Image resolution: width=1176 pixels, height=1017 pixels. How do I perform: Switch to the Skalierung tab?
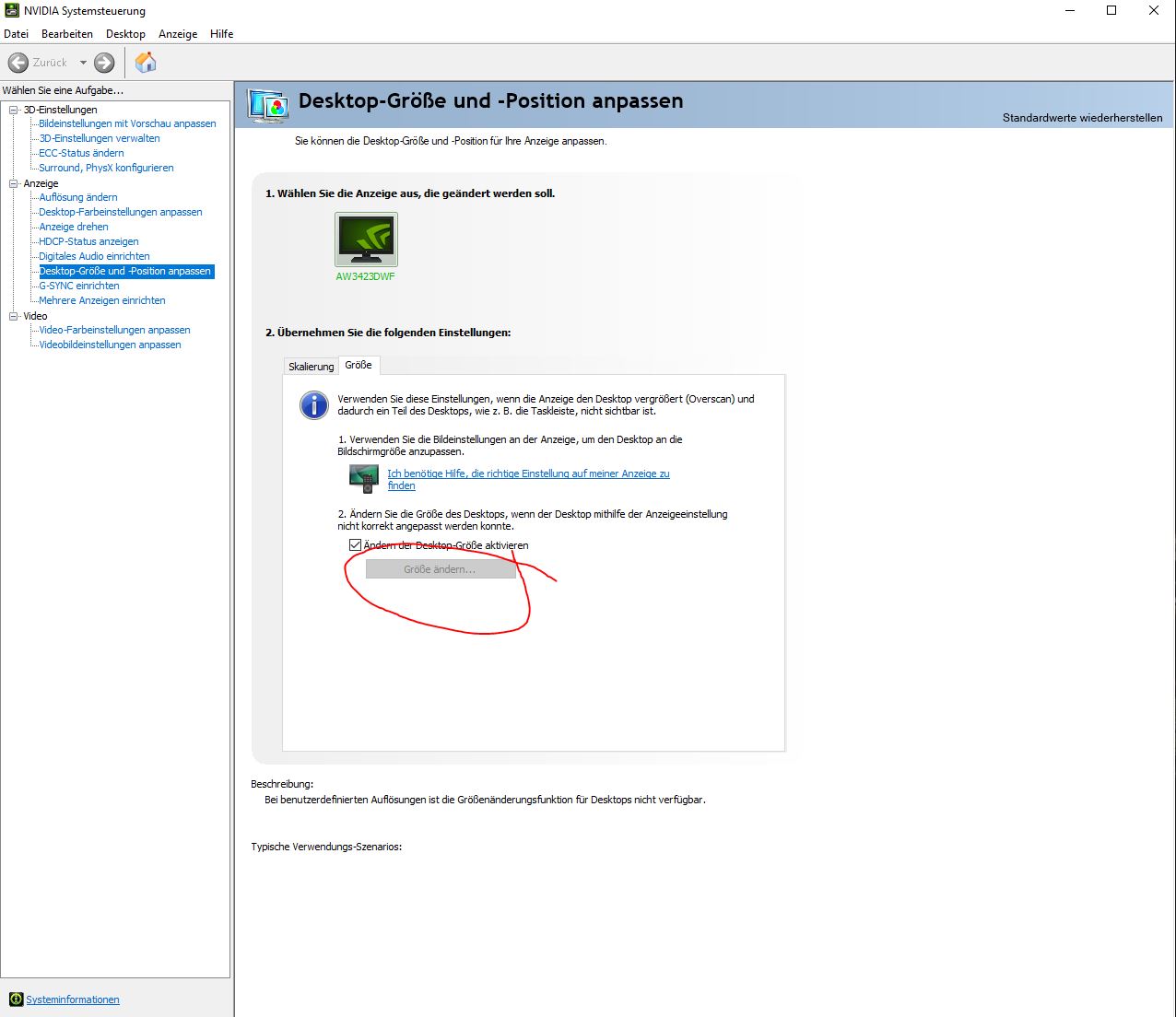pos(312,367)
